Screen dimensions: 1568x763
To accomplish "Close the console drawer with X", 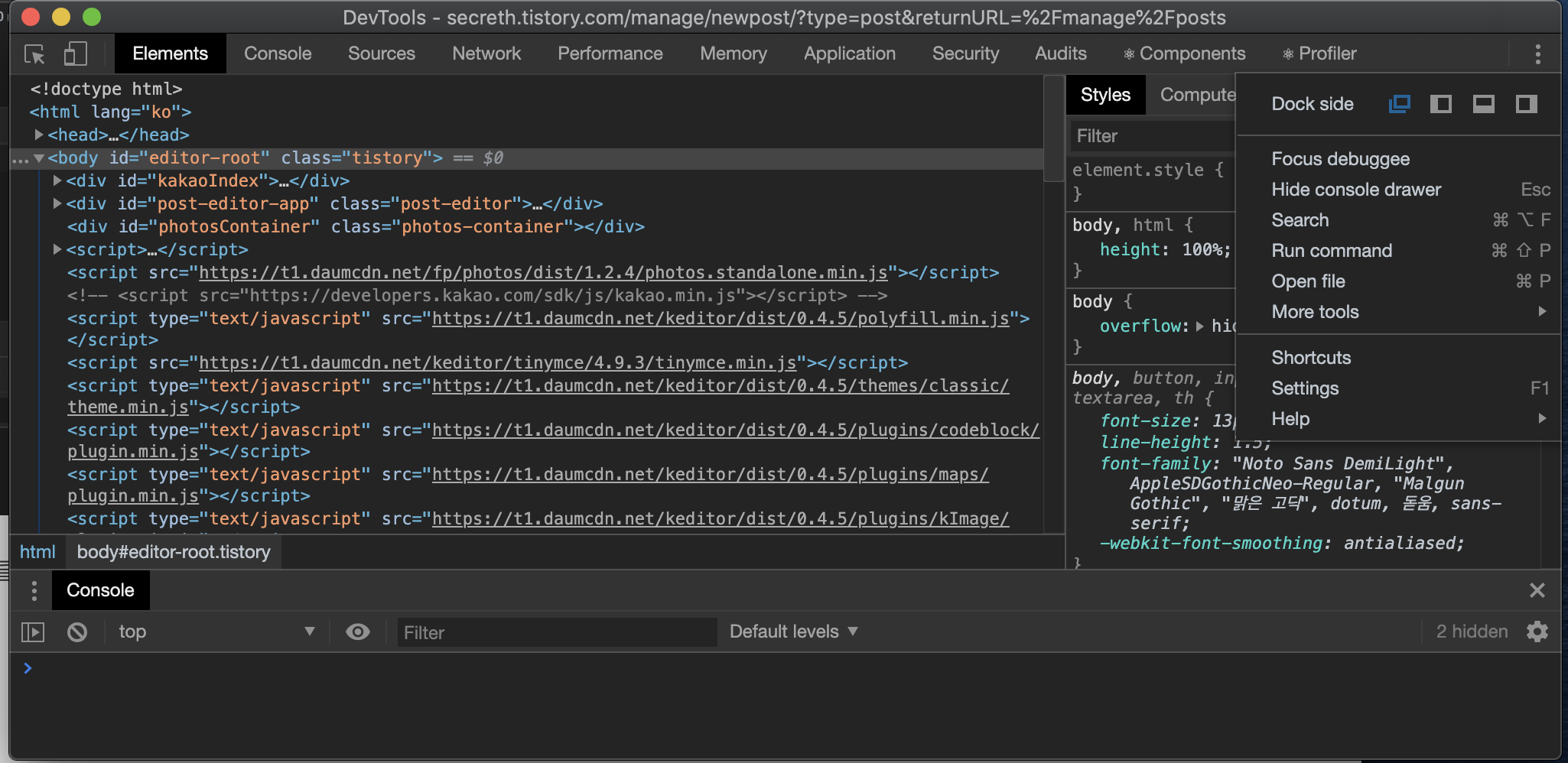I will [1537, 590].
